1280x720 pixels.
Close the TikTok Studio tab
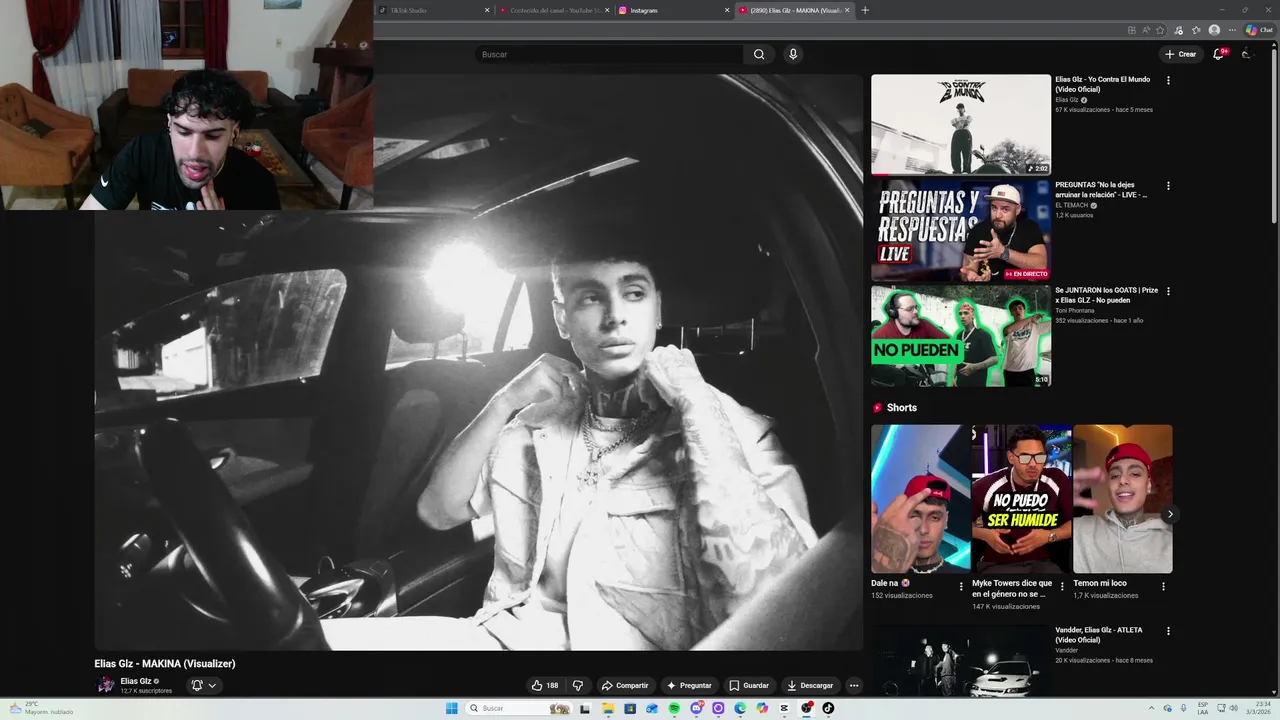pyautogui.click(x=487, y=10)
